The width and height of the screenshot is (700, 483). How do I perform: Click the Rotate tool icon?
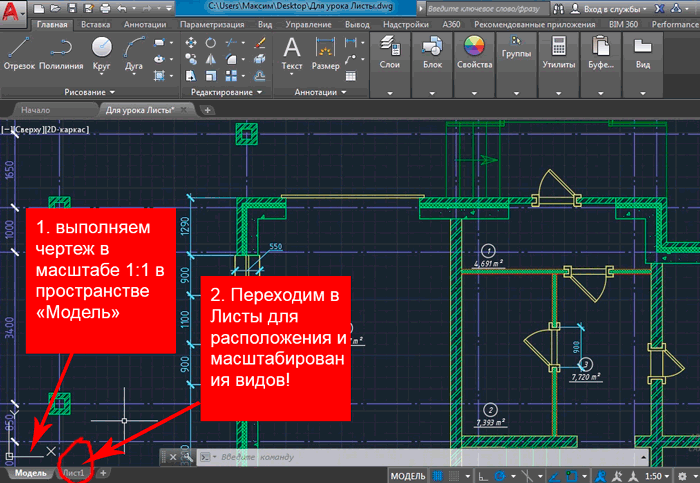pos(210,43)
